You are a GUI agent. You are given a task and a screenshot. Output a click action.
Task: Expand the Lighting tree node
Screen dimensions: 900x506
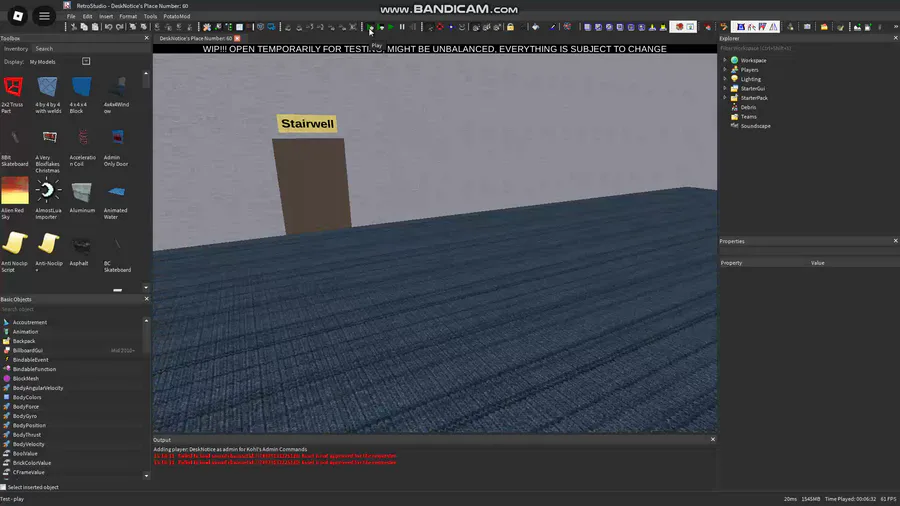click(x=725, y=79)
